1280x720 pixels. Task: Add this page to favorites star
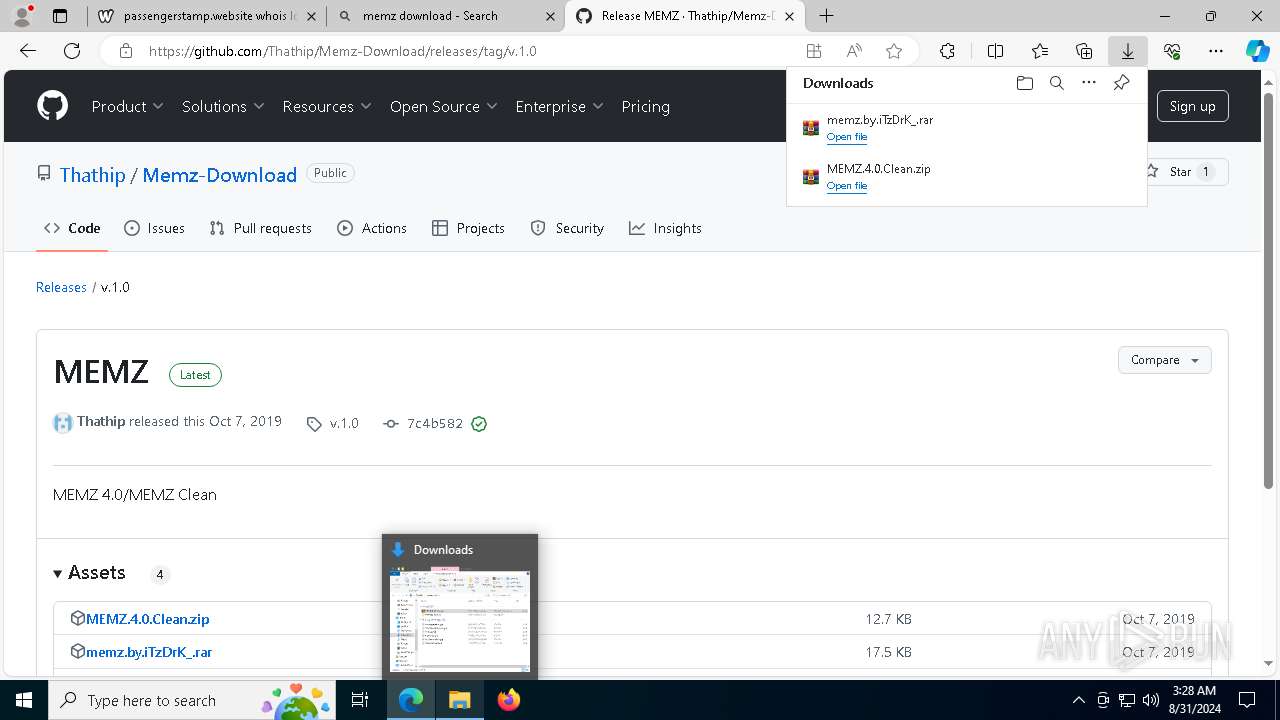click(894, 51)
